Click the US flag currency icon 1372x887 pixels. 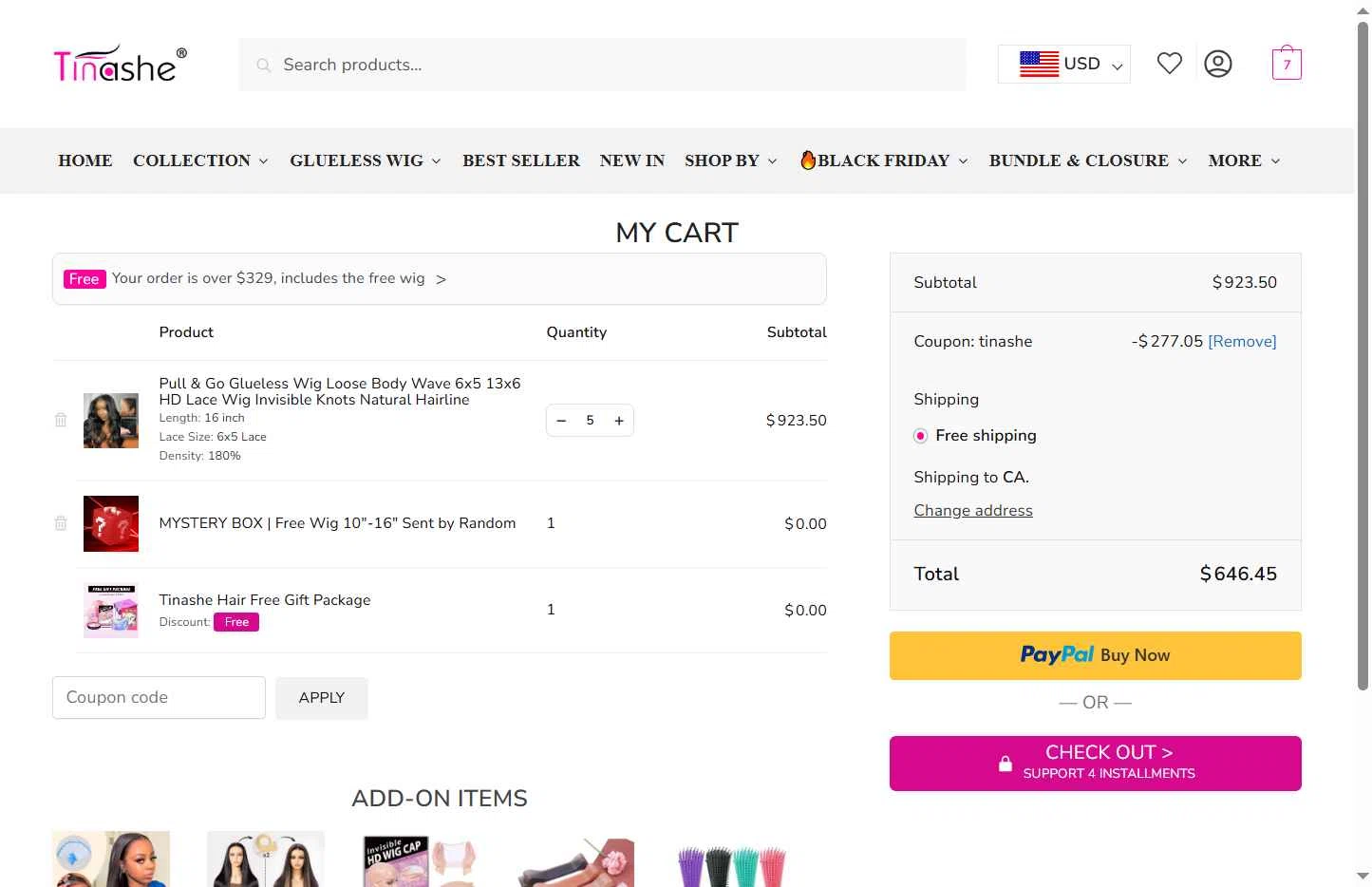pyautogui.click(x=1039, y=64)
